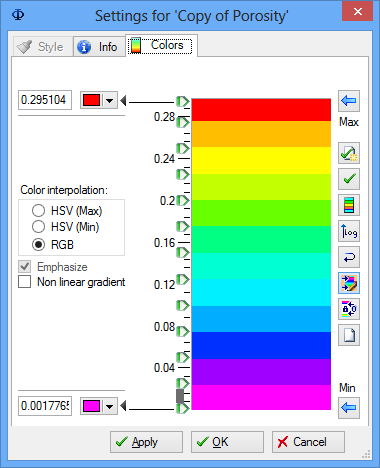Click the document icon with green check and star

(x=349, y=153)
